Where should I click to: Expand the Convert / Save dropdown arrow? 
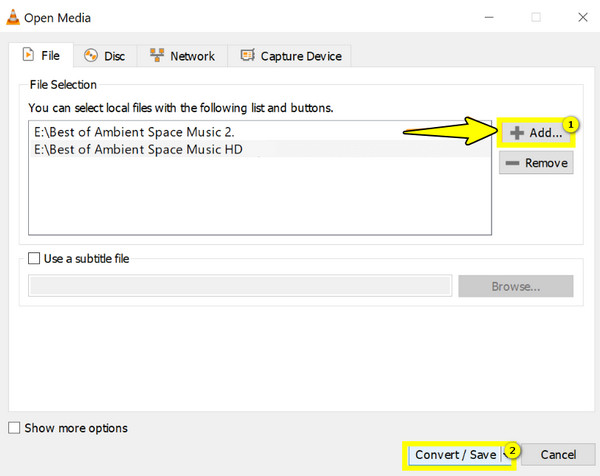click(x=506, y=455)
